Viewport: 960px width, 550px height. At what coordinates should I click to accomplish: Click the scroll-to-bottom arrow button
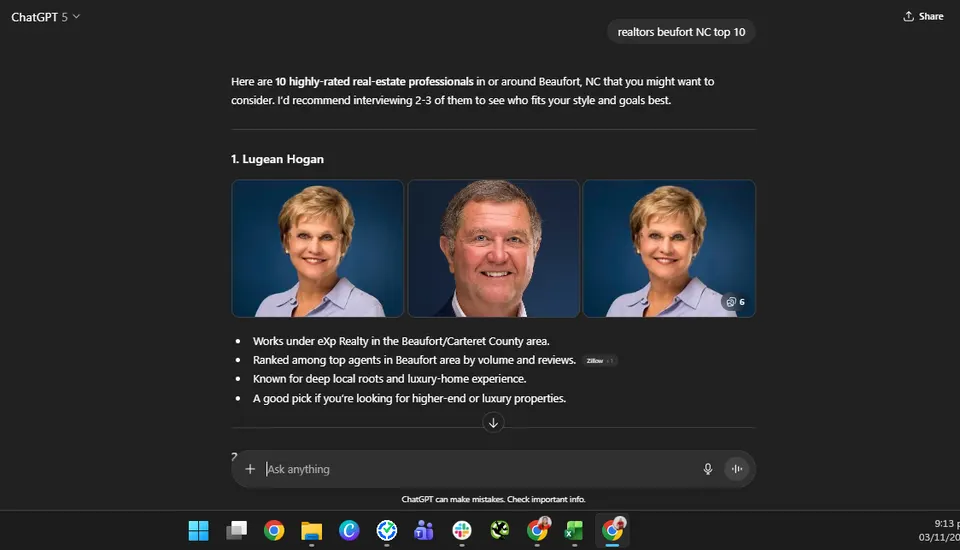coord(493,423)
